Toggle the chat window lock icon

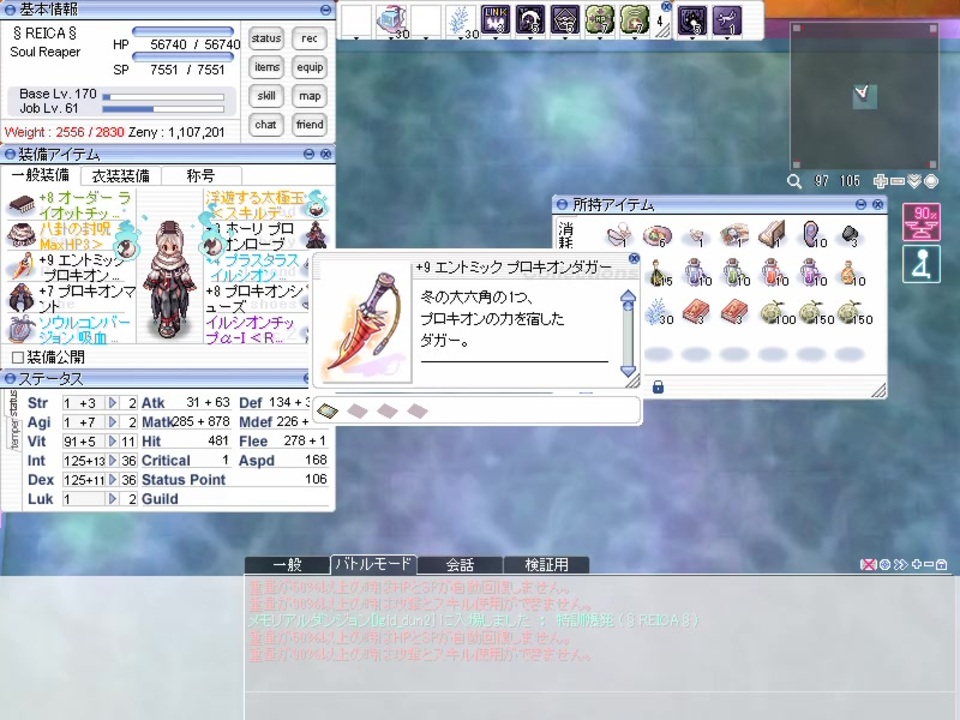[942, 564]
